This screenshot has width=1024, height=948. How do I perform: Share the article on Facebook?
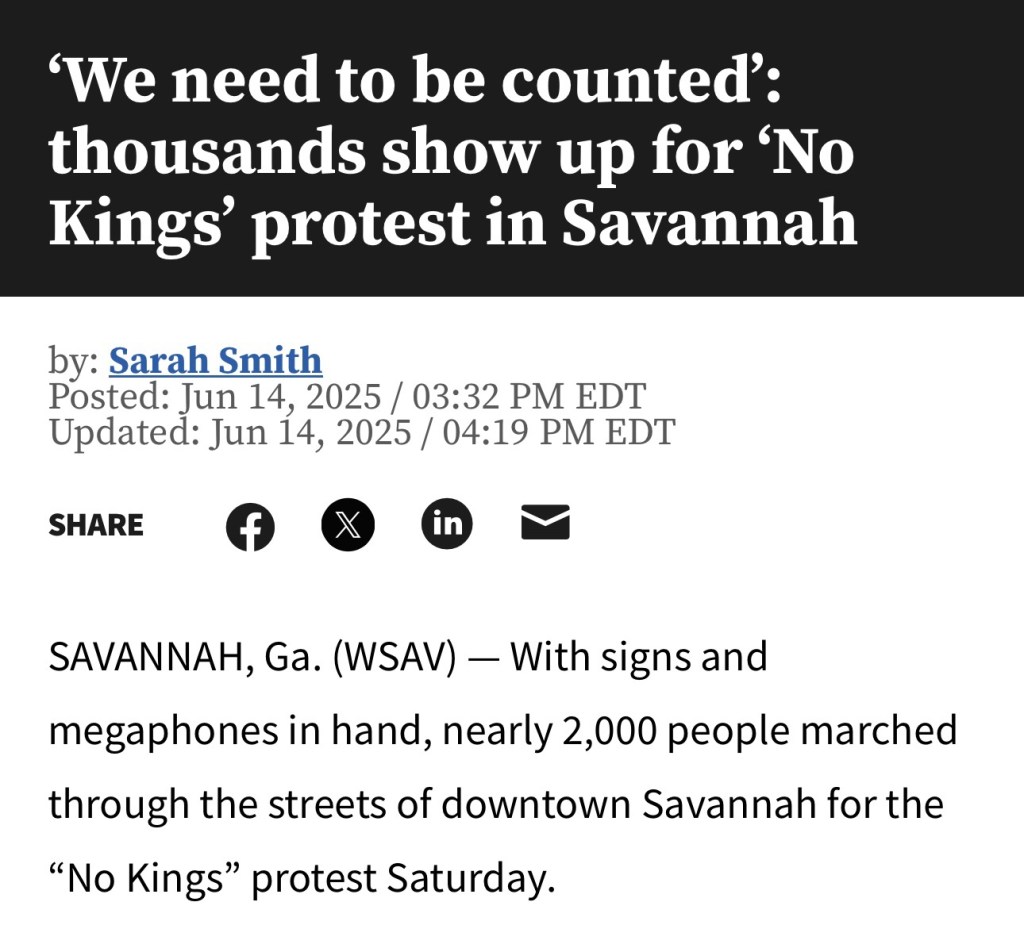pos(250,526)
